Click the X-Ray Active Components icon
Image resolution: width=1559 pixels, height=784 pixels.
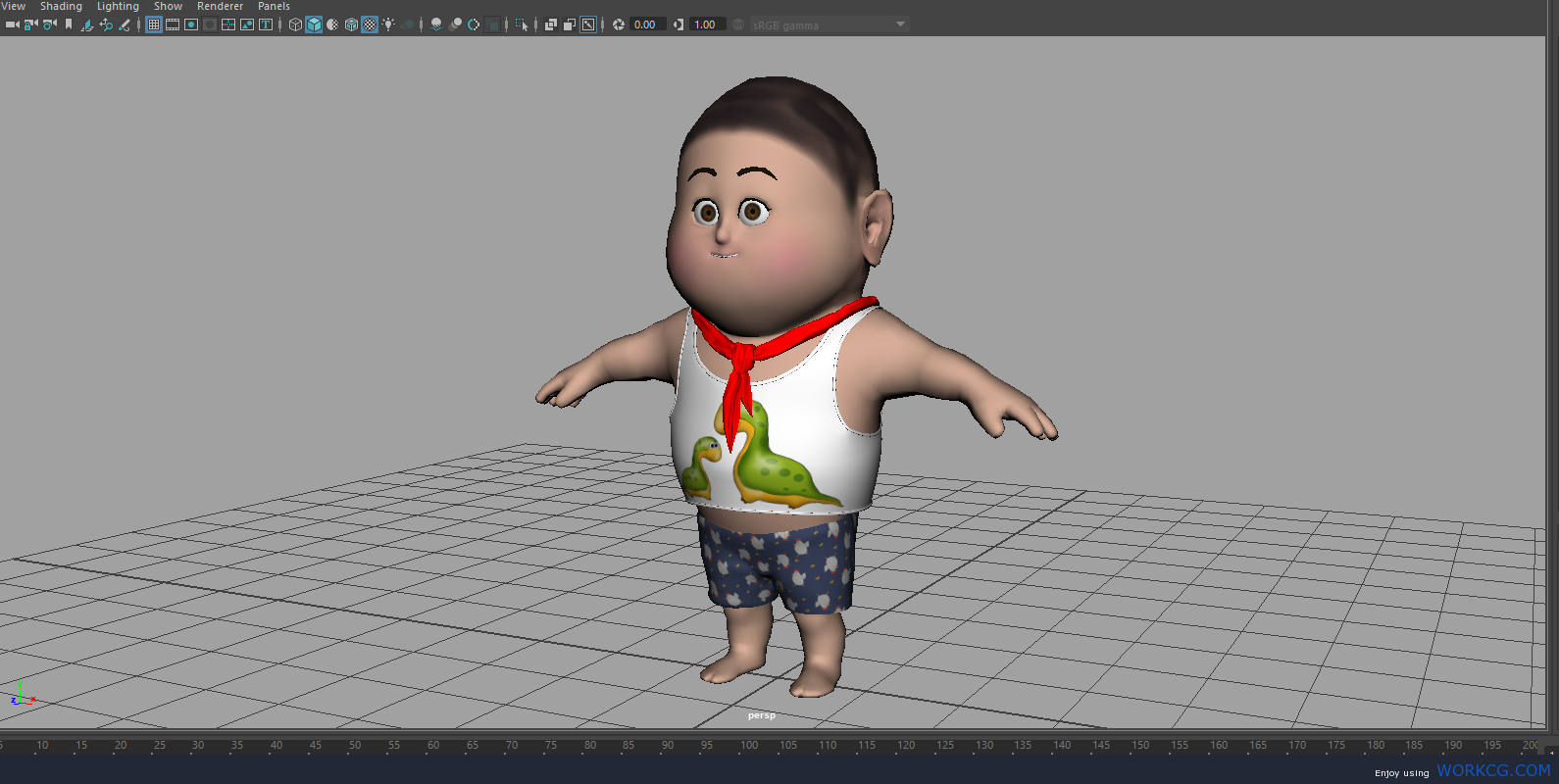point(569,24)
